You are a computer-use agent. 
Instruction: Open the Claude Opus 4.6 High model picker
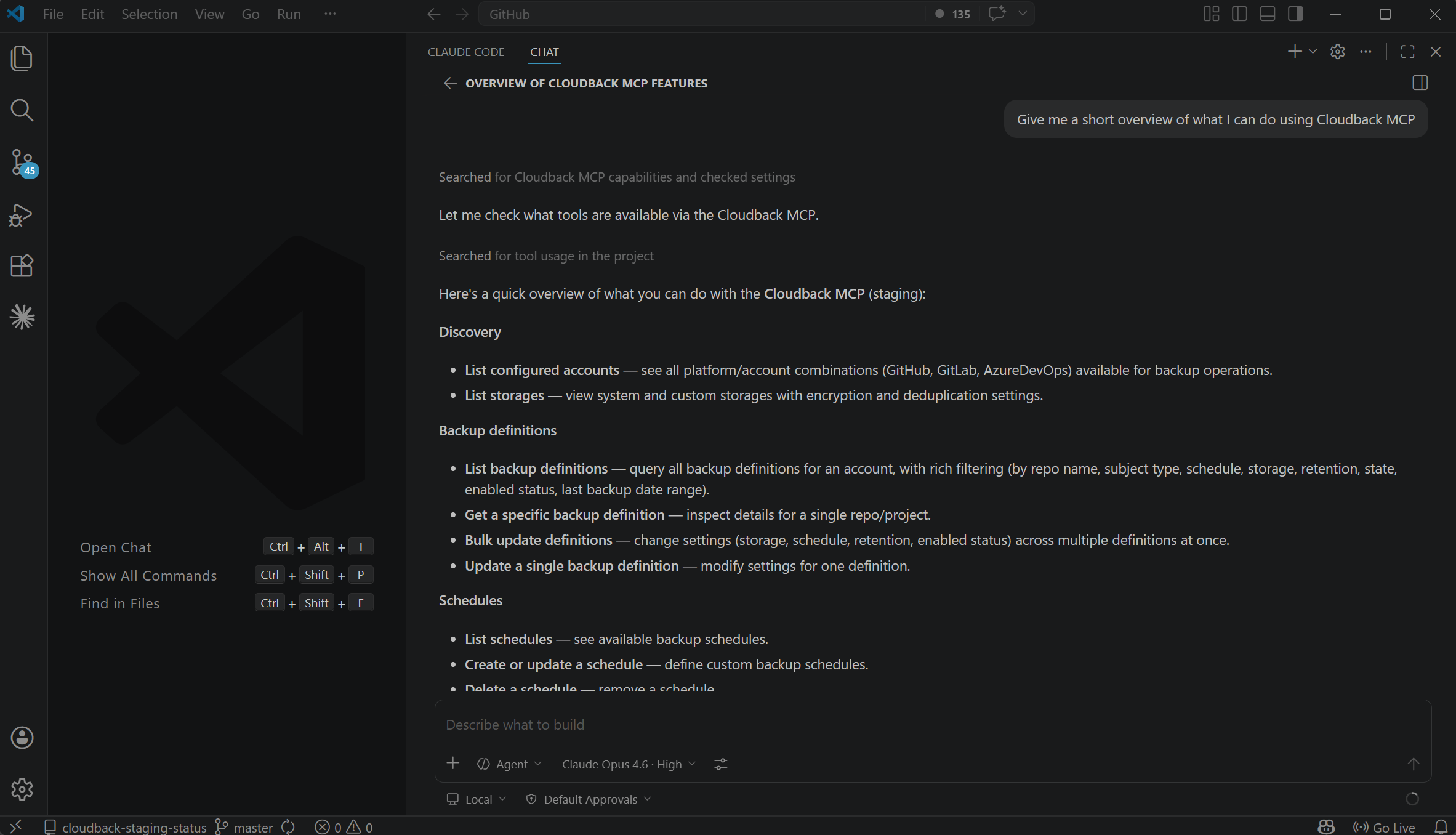click(x=629, y=764)
